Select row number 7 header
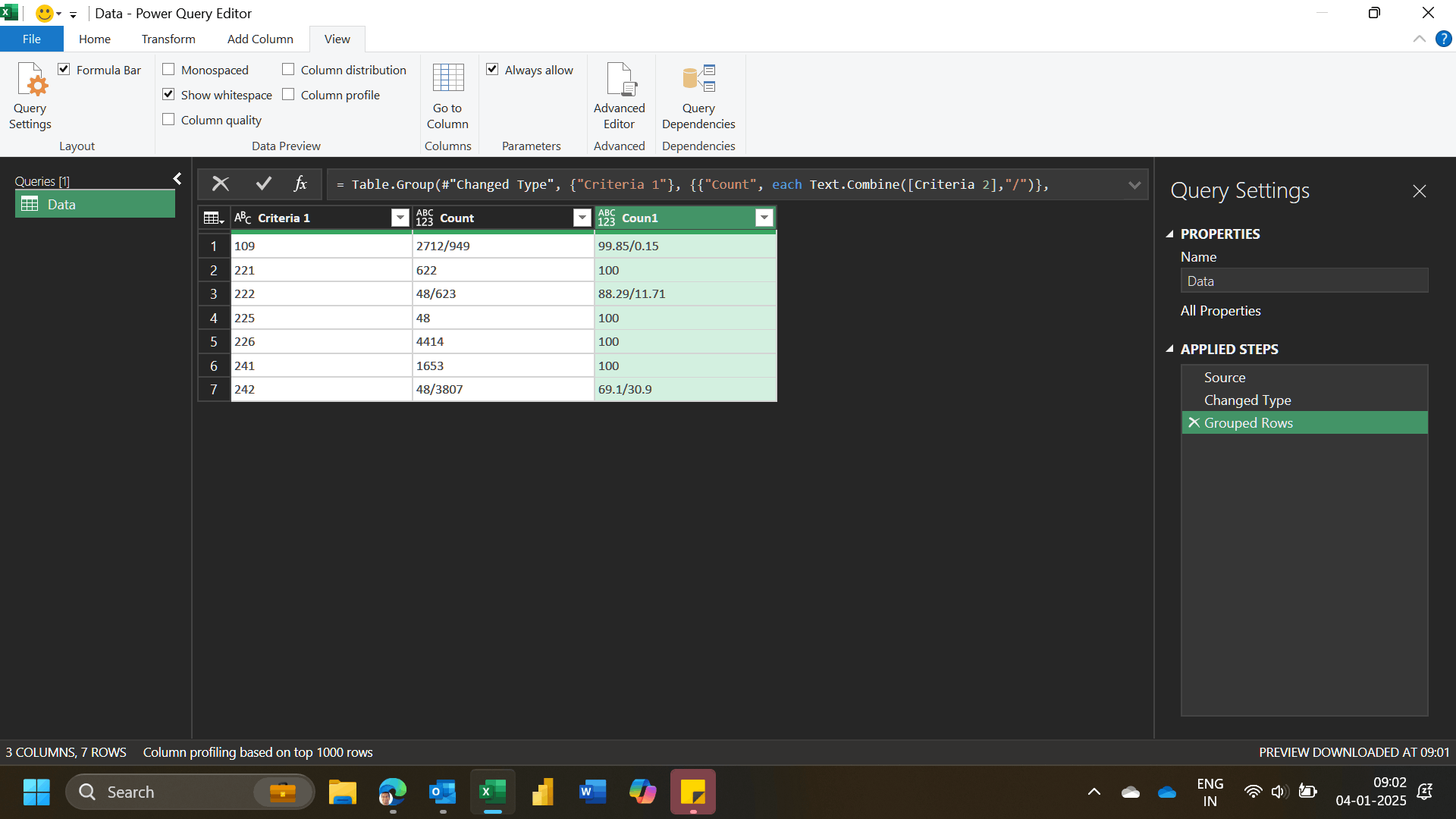1456x819 pixels. click(214, 389)
